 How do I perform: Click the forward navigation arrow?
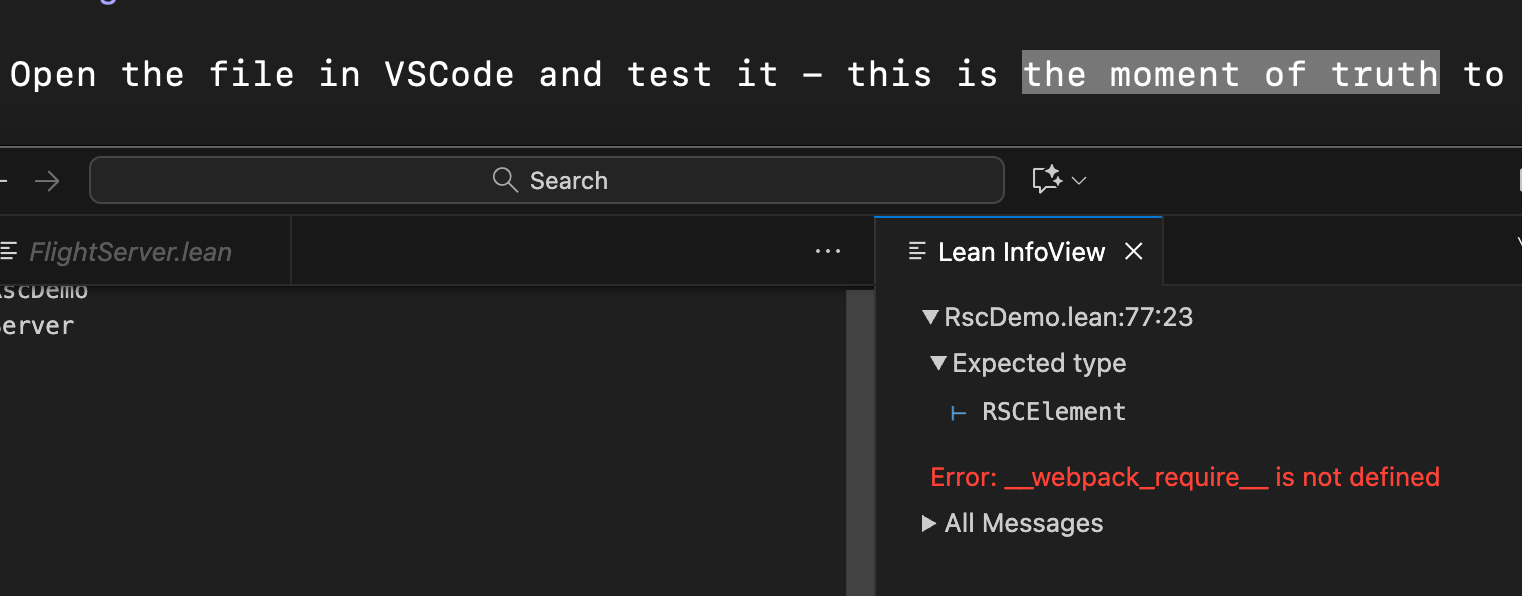click(46, 181)
